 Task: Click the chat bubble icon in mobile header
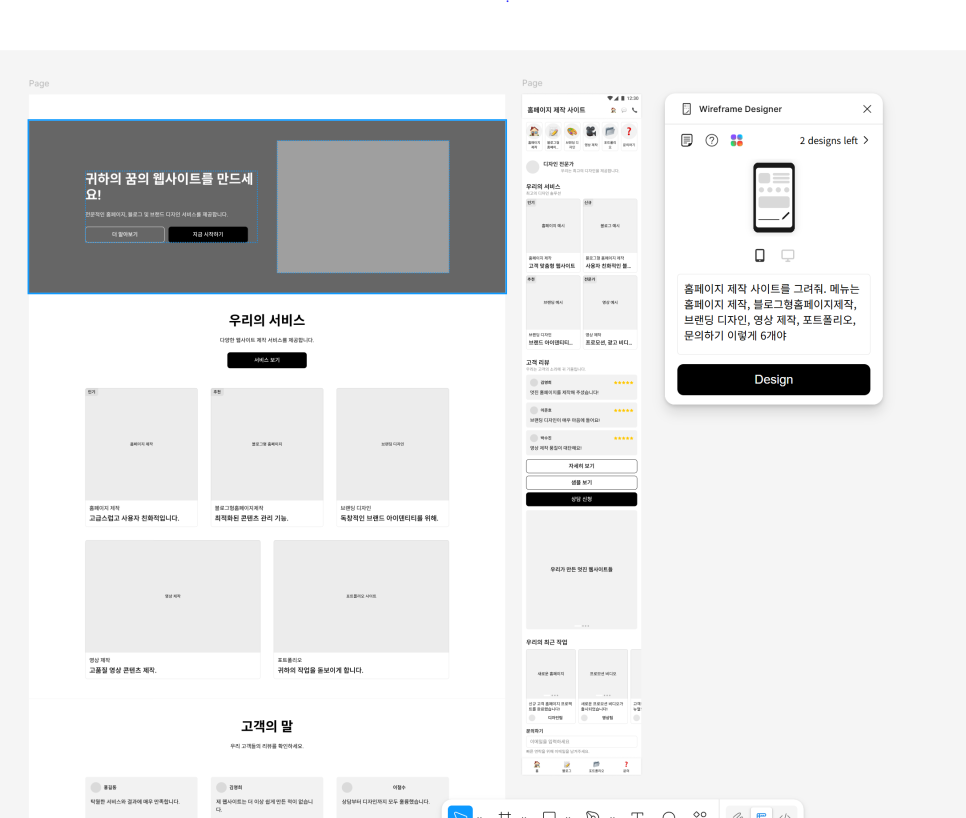click(623, 110)
